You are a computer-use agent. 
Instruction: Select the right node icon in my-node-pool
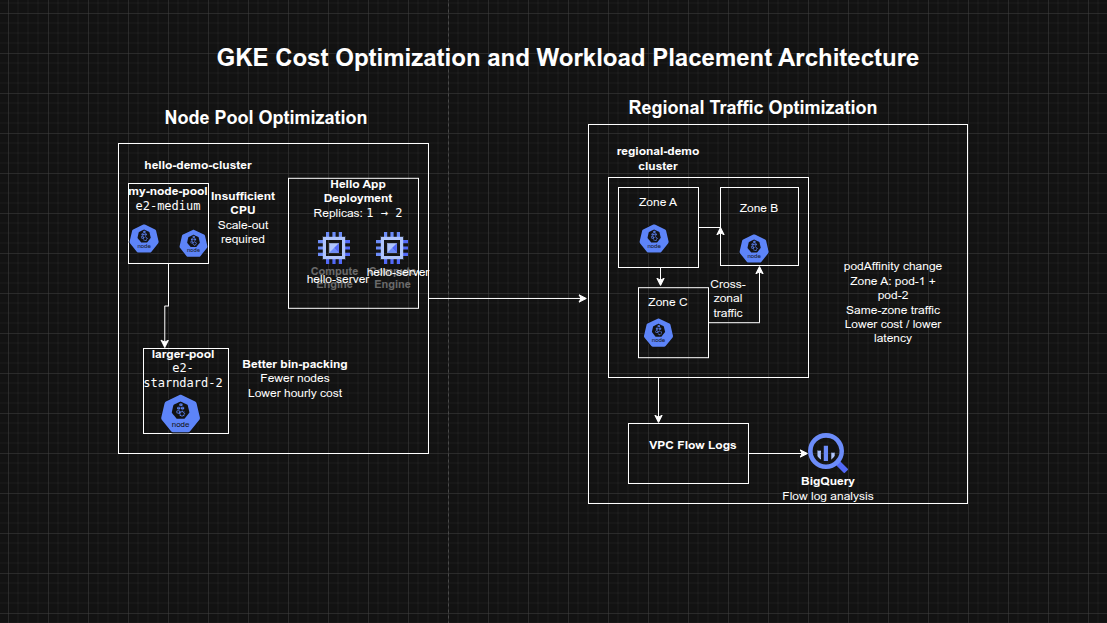tap(191, 242)
